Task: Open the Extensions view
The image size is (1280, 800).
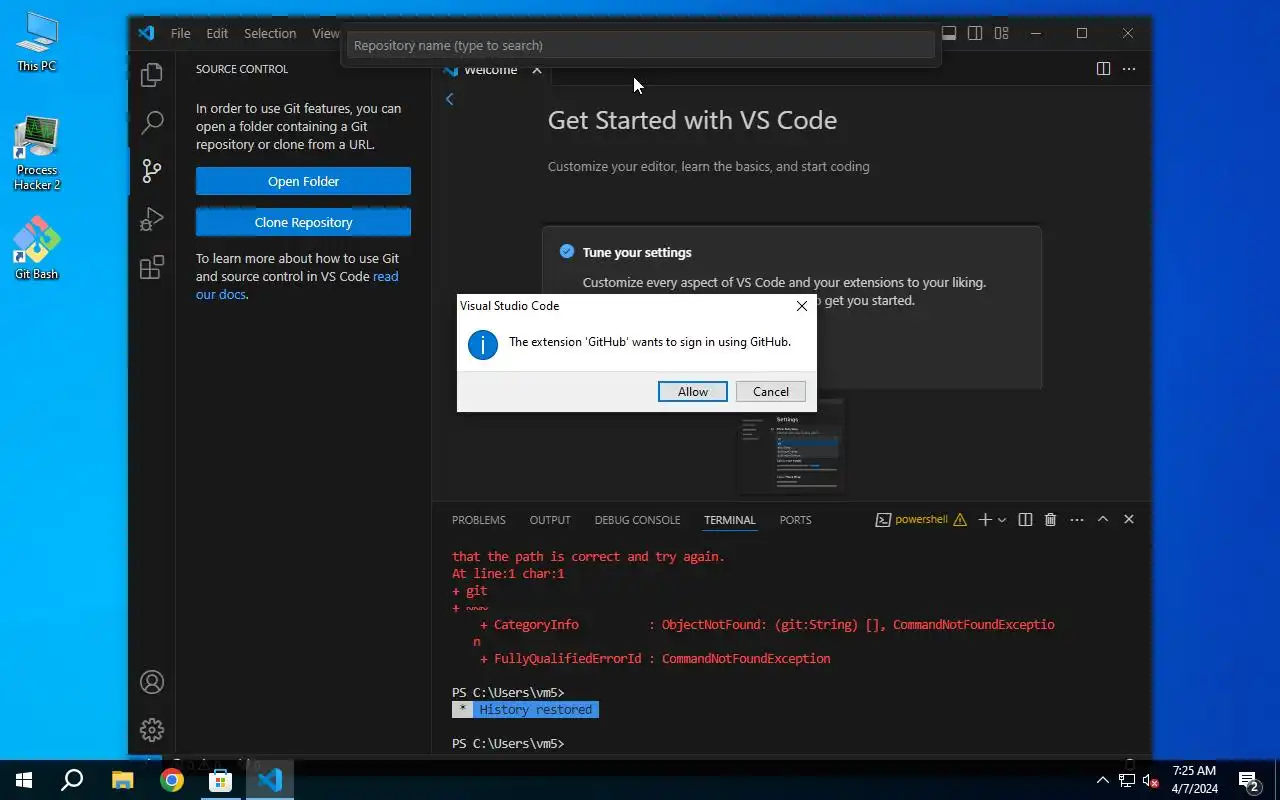Action: pyautogui.click(x=152, y=267)
